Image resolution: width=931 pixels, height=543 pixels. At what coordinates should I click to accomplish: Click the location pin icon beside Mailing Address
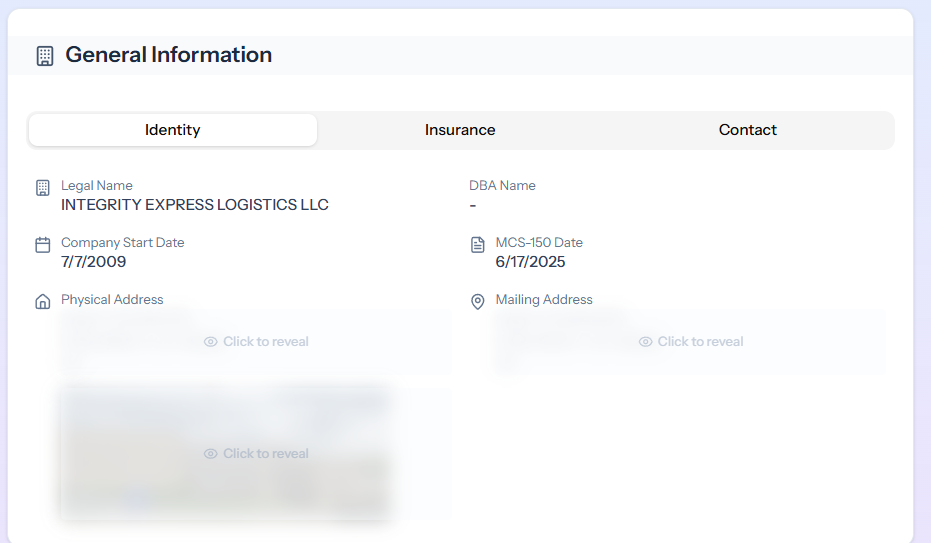click(x=478, y=302)
